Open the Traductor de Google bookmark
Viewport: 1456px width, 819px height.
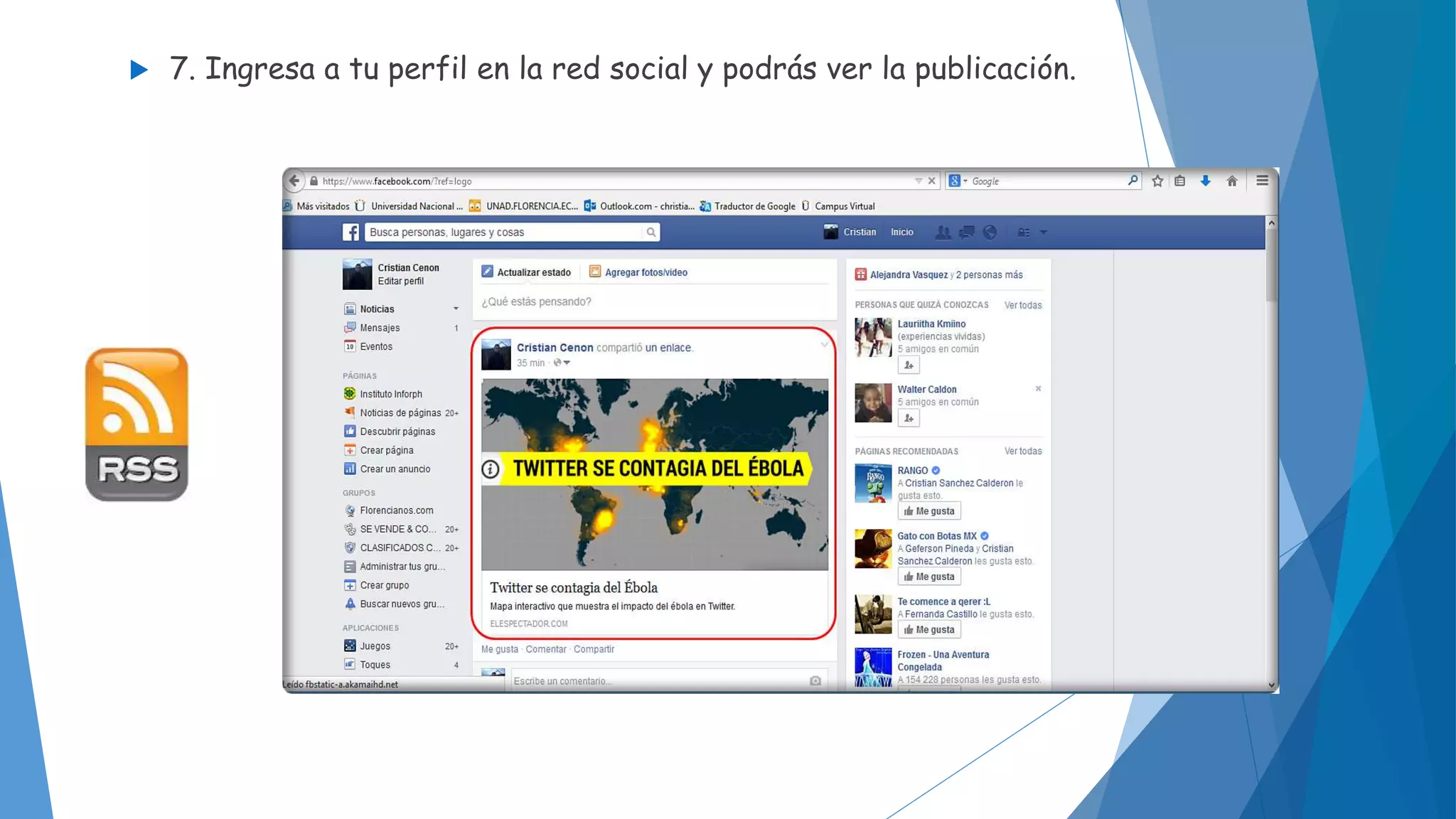[747, 206]
